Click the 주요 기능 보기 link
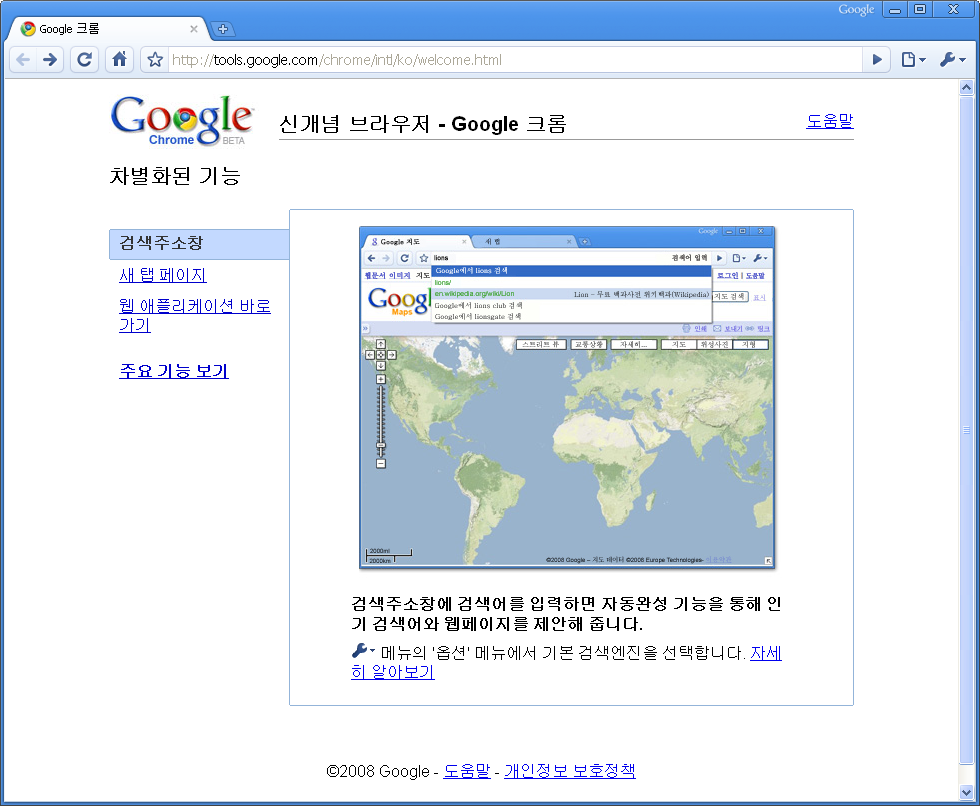Viewport: 980px width, 806px height. coord(174,371)
